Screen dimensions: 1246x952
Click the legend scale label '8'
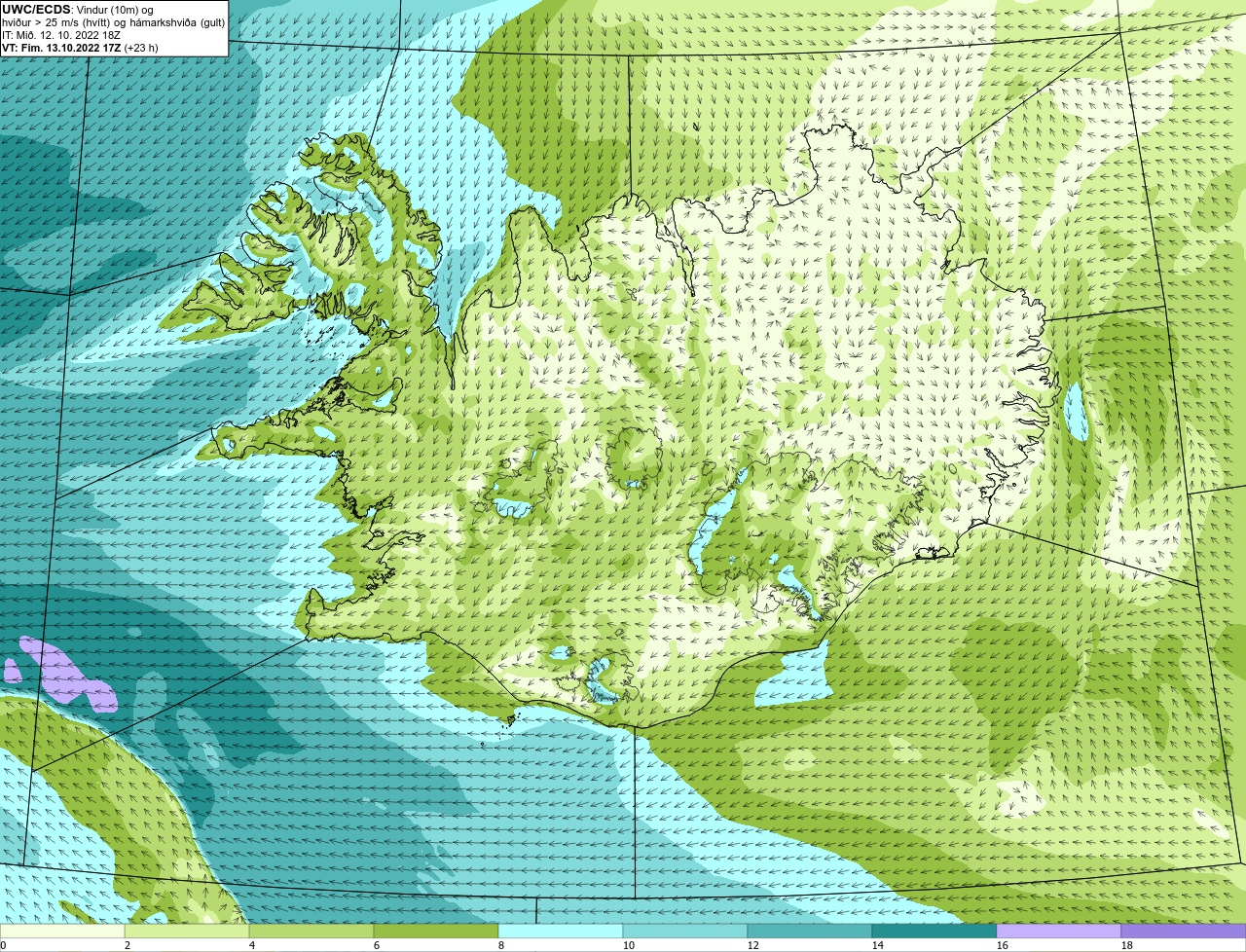point(500,945)
